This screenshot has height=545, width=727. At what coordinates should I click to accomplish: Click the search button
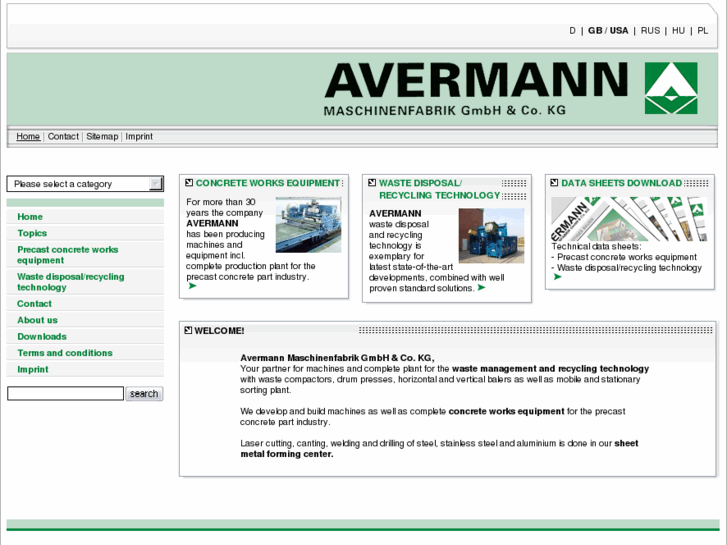[144, 393]
